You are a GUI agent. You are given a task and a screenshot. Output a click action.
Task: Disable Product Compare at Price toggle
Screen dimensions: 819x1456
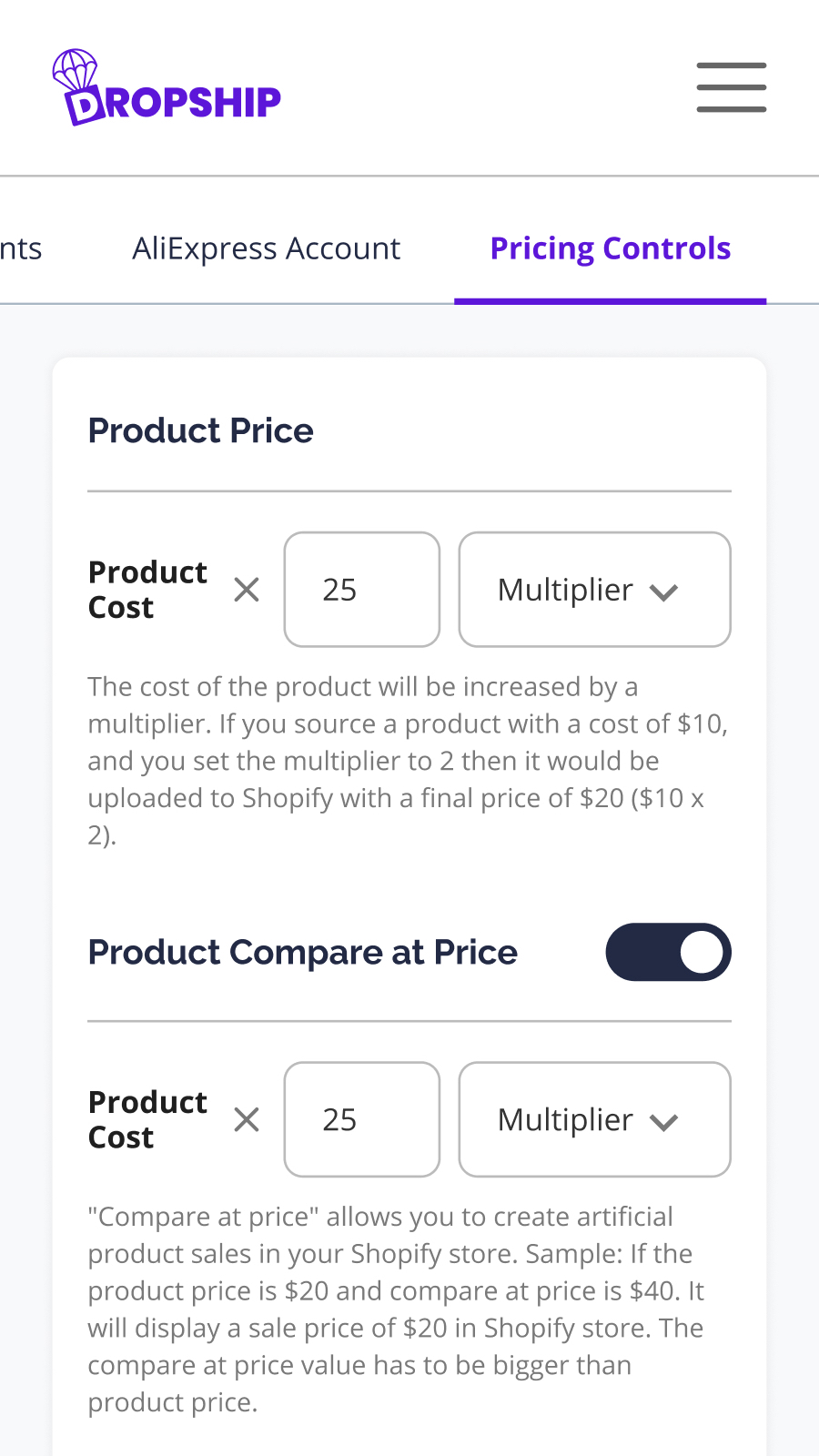(668, 952)
